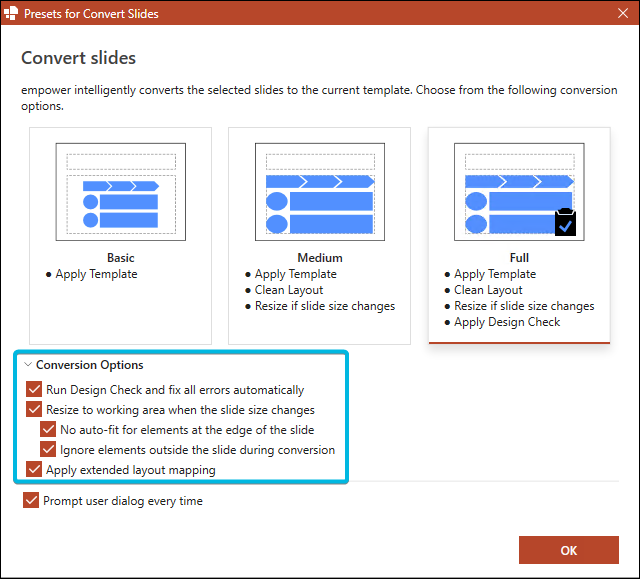Toggle Resize to working area checkbox
Image resolution: width=640 pixels, height=579 pixels.
coord(34,409)
